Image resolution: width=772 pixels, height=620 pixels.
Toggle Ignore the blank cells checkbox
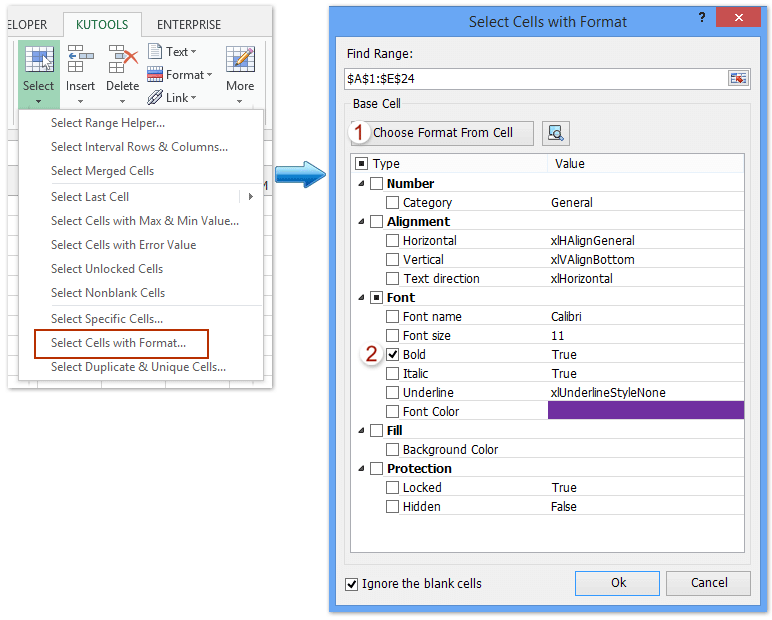click(x=352, y=584)
